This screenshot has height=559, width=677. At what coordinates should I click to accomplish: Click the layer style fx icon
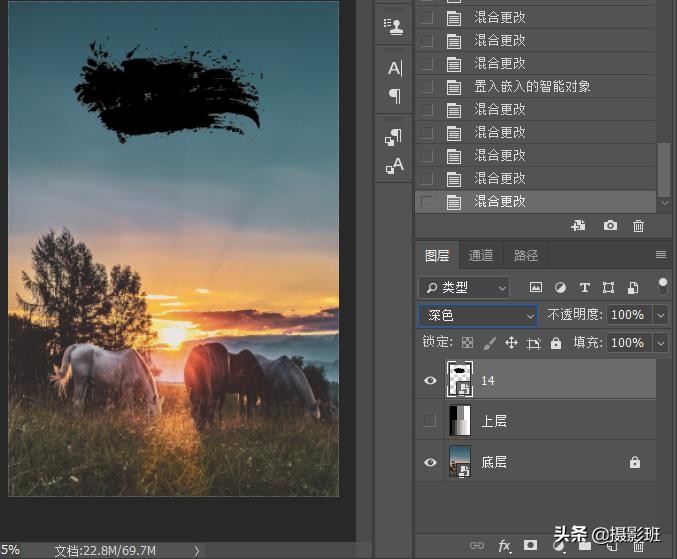click(504, 545)
